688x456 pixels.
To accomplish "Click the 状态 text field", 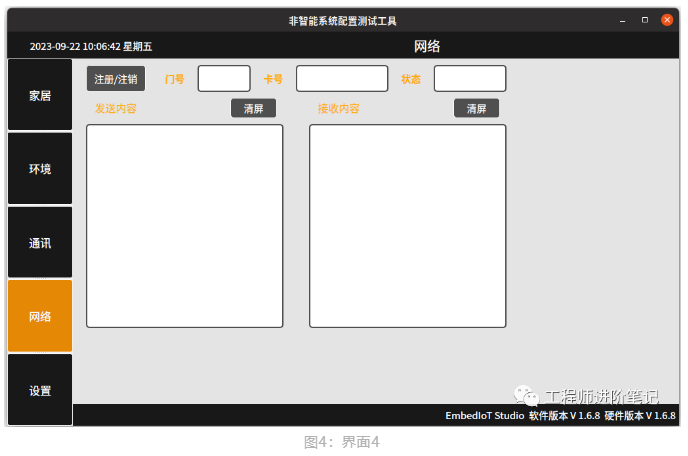I will tap(470, 79).
